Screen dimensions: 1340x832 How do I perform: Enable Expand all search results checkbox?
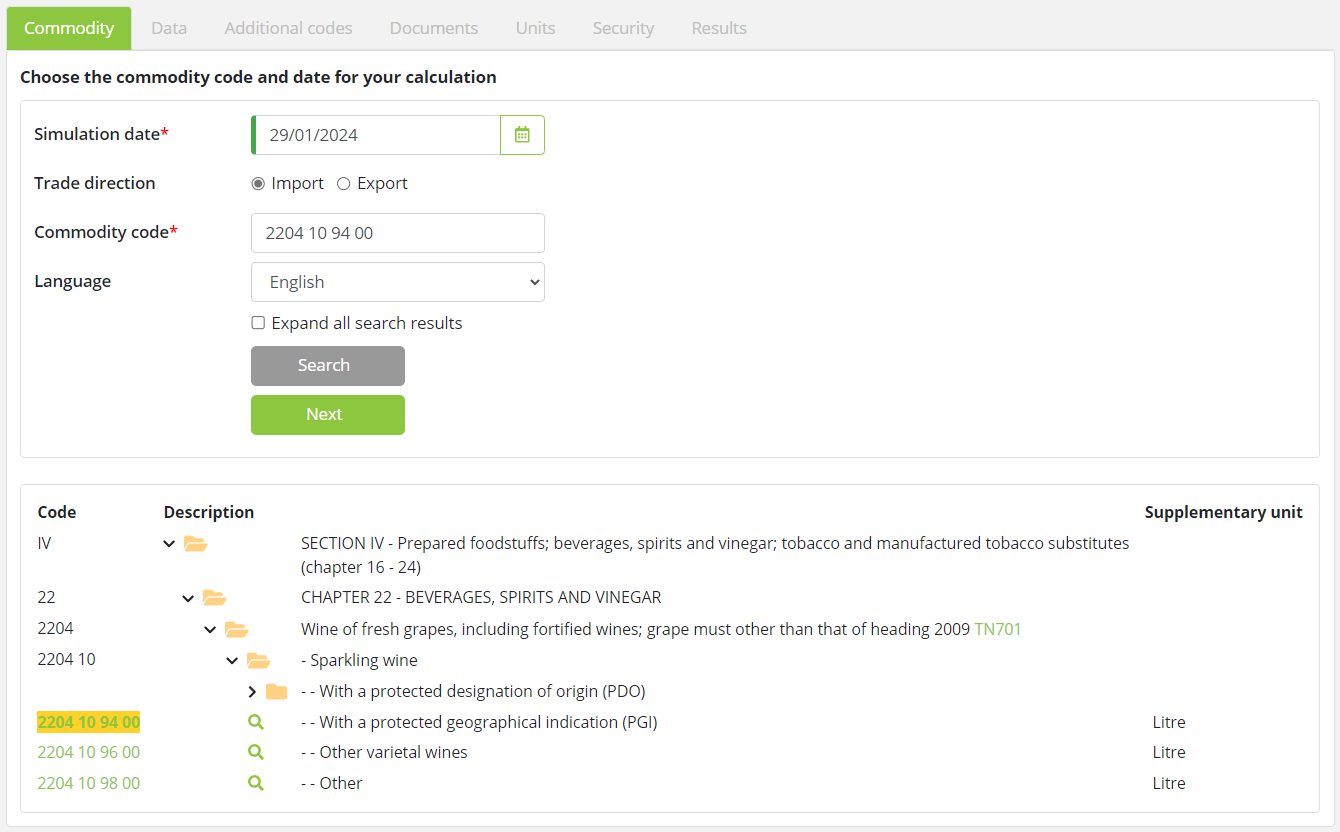258,323
